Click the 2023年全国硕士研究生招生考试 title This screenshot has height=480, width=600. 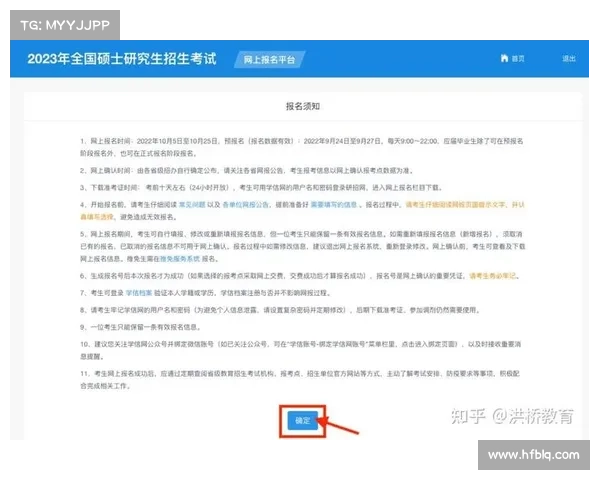coord(122,59)
